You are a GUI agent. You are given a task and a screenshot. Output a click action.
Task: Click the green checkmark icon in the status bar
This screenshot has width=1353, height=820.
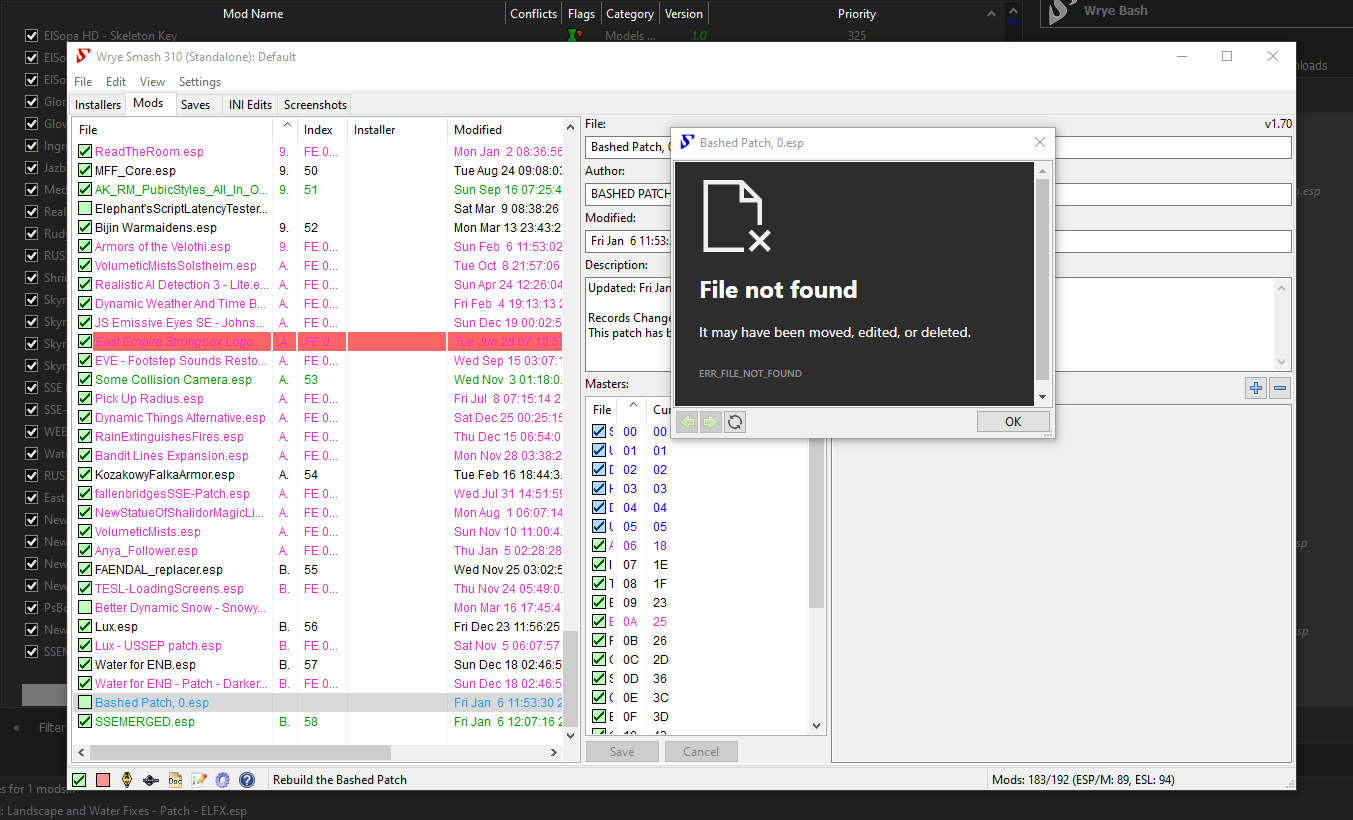[80, 780]
